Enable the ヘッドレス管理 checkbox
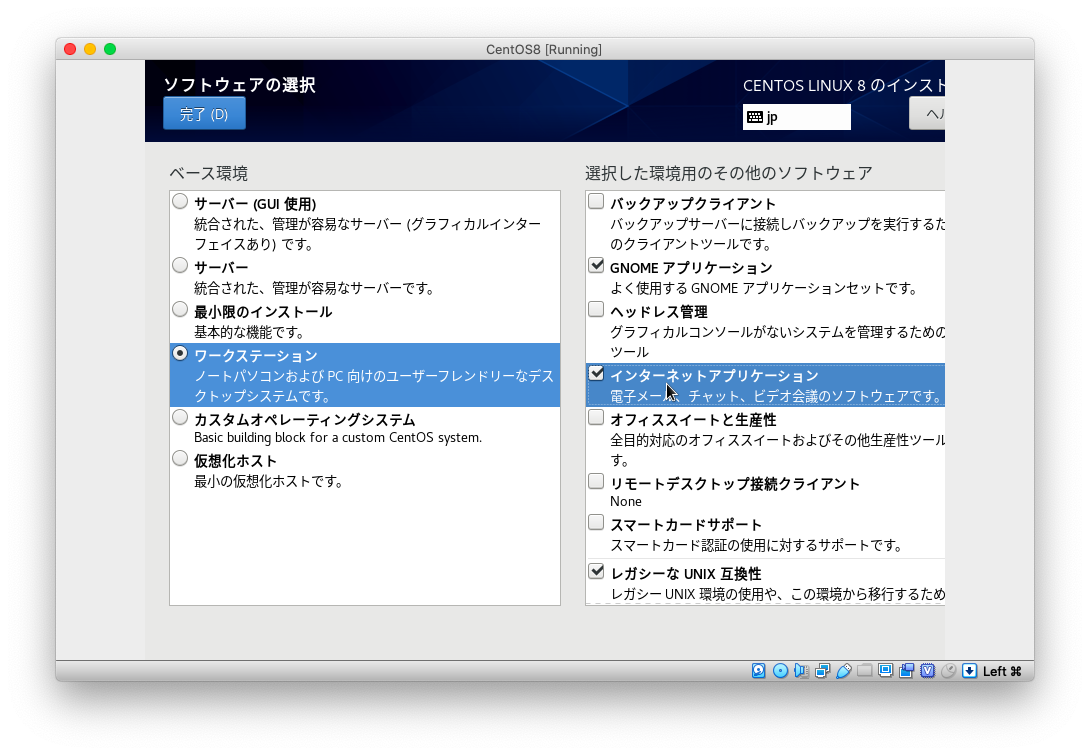 click(x=596, y=309)
